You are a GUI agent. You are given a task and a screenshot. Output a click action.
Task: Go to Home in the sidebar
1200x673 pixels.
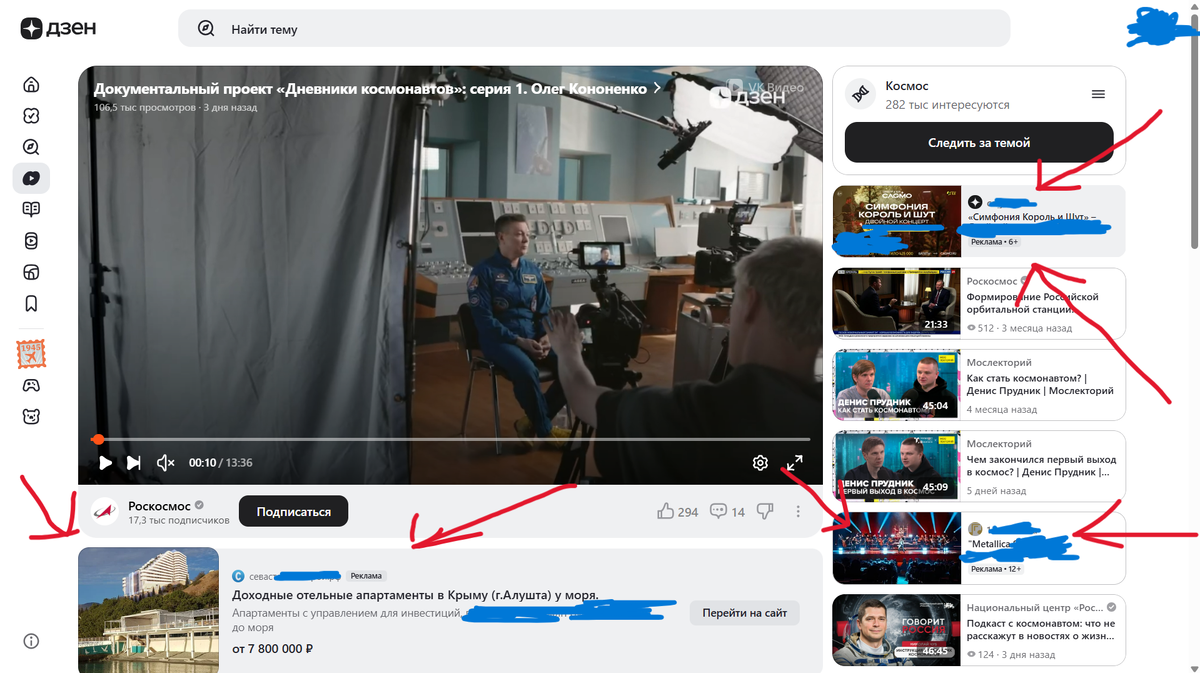click(31, 85)
